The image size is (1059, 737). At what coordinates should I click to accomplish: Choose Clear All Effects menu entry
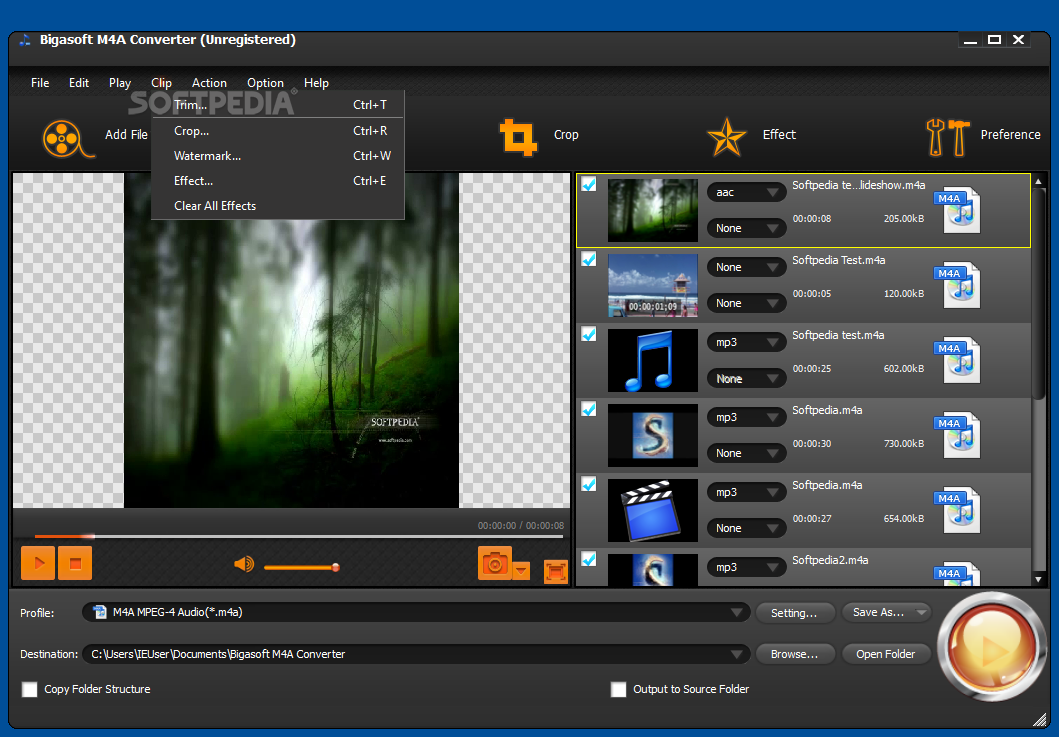pyautogui.click(x=278, y=206)
